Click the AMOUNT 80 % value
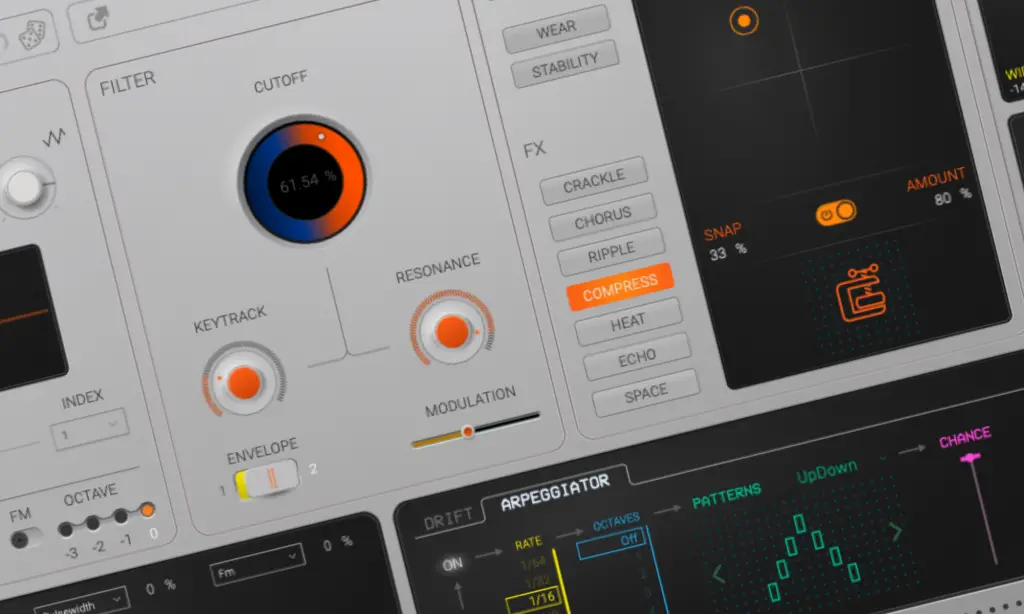Viewport: 1024px width, 614px height. [x=952, y=197]
